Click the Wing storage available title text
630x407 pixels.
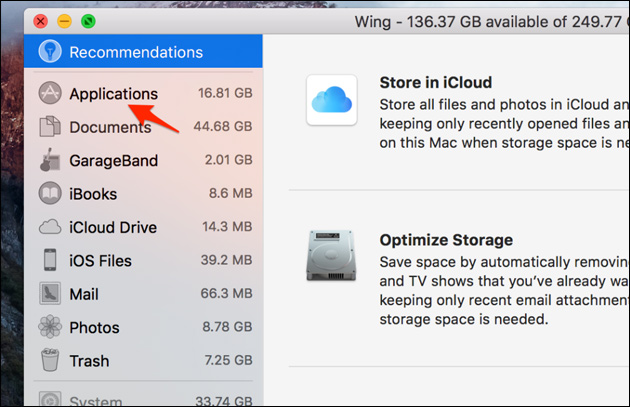[492, 21]
